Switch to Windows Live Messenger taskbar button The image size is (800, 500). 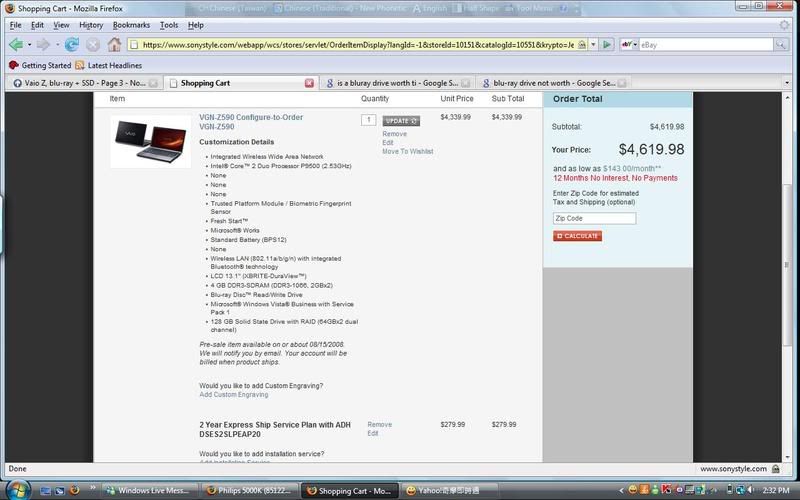pos(149,490)
